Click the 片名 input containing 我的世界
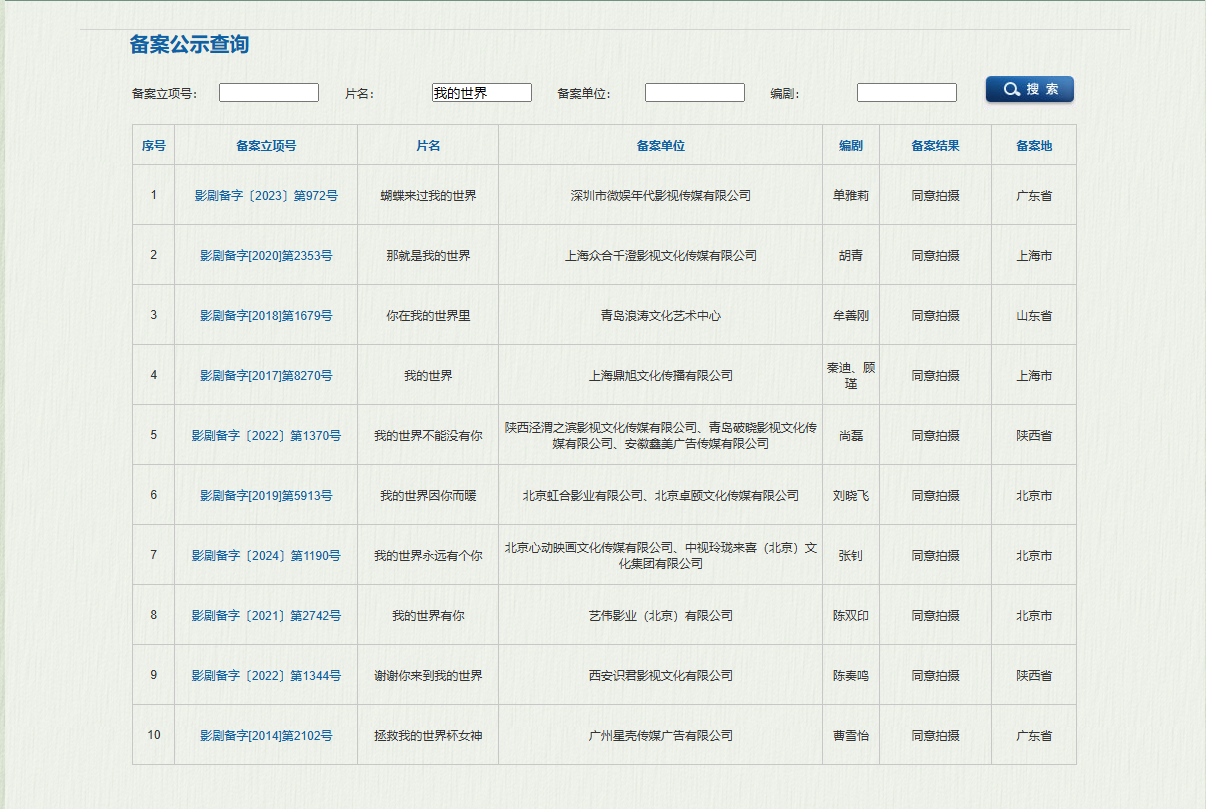Screen dimensions: 1206x809 coord(482,92)
